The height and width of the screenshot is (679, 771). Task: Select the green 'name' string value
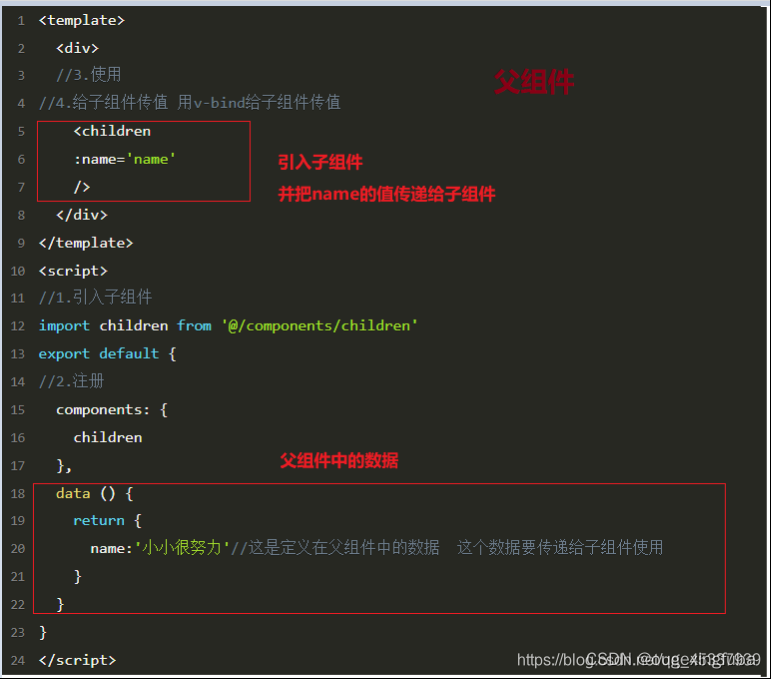(x=151, y=159)
